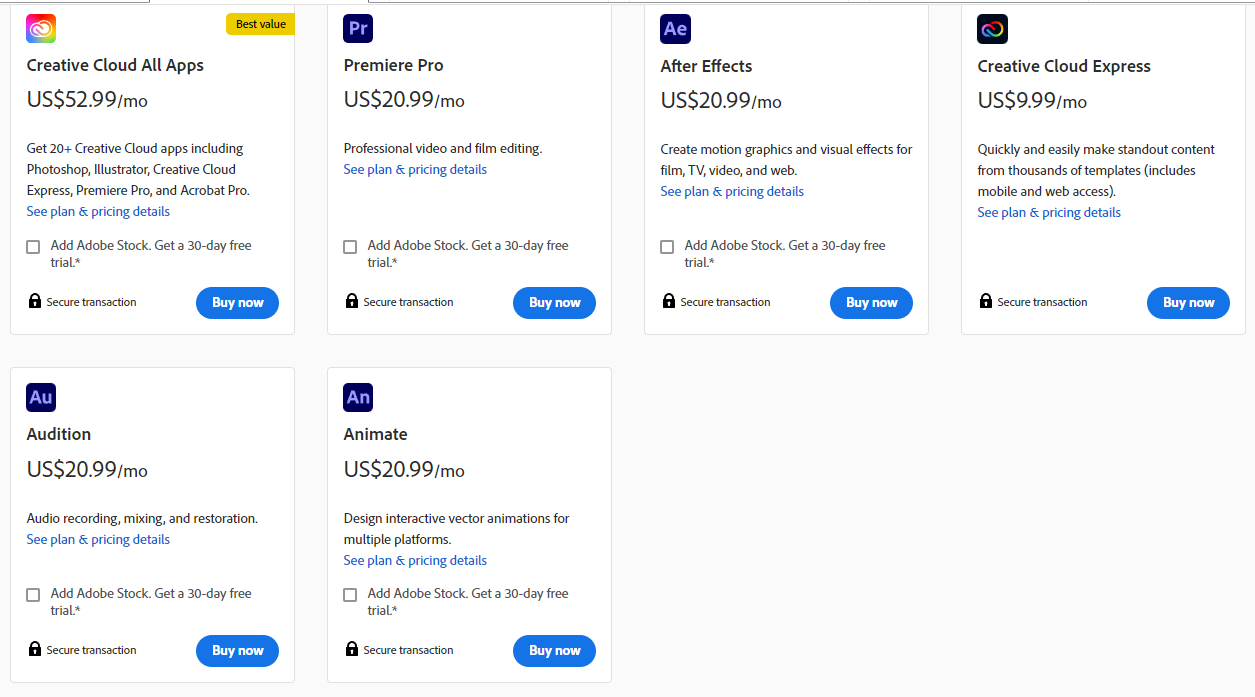1255x697 pixels.
Task: Buy the Creative Cloud All Apps plan
Action: point(237,303)
